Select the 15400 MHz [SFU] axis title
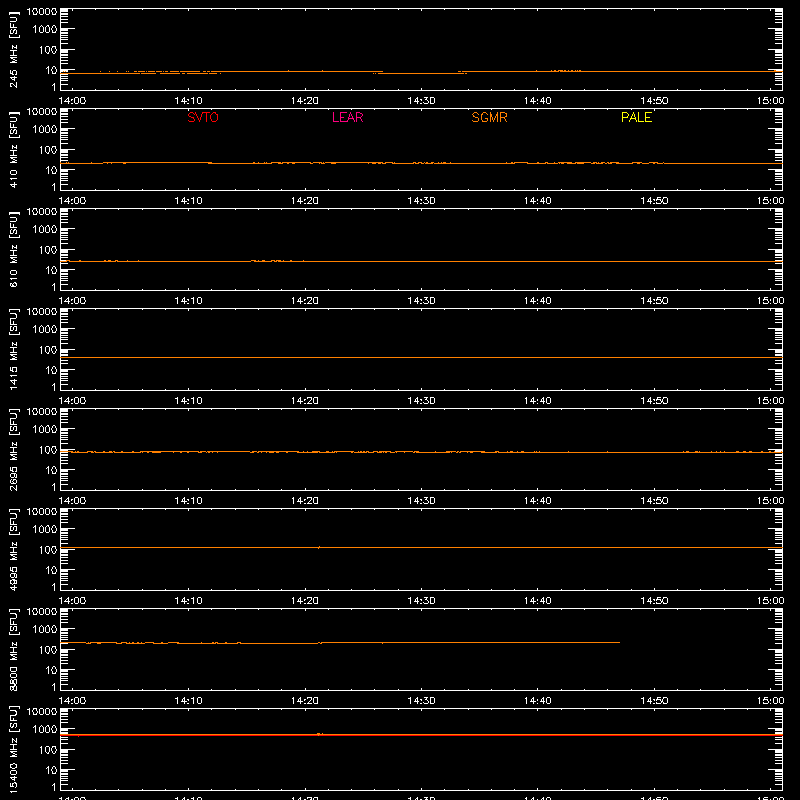The height and width of the screenshot is (800, 800). tap(13, 749)
